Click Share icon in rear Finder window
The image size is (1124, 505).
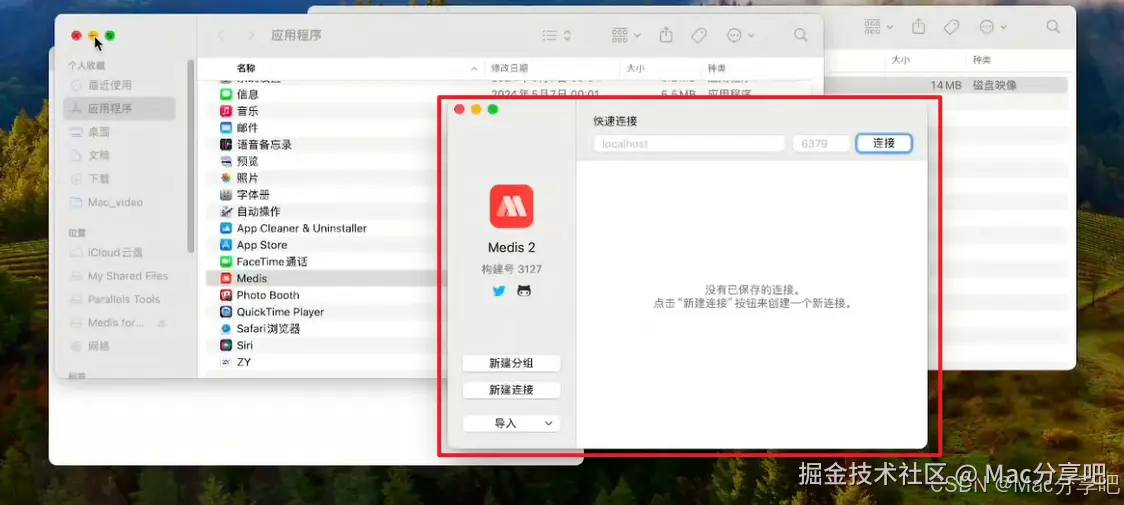coord(918,27)
